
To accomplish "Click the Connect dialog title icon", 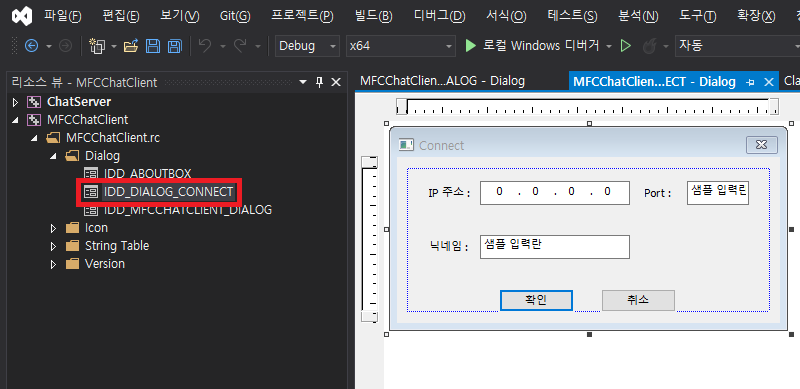I will (406, 145).
